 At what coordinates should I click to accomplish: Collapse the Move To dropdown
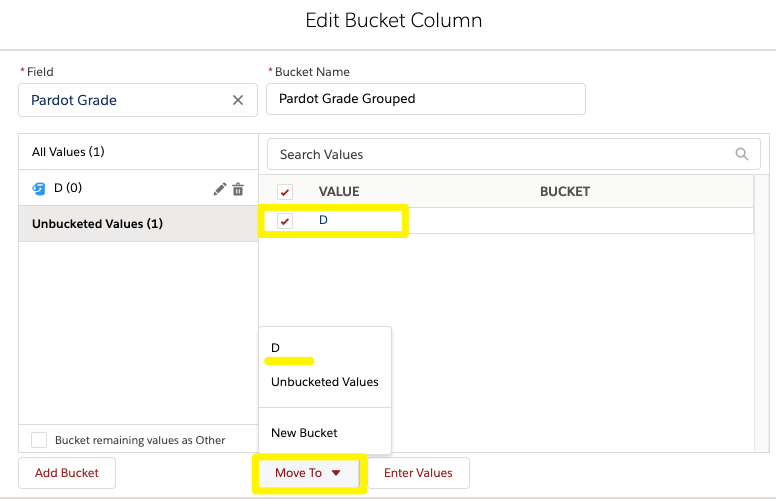(x=309, y=473)
